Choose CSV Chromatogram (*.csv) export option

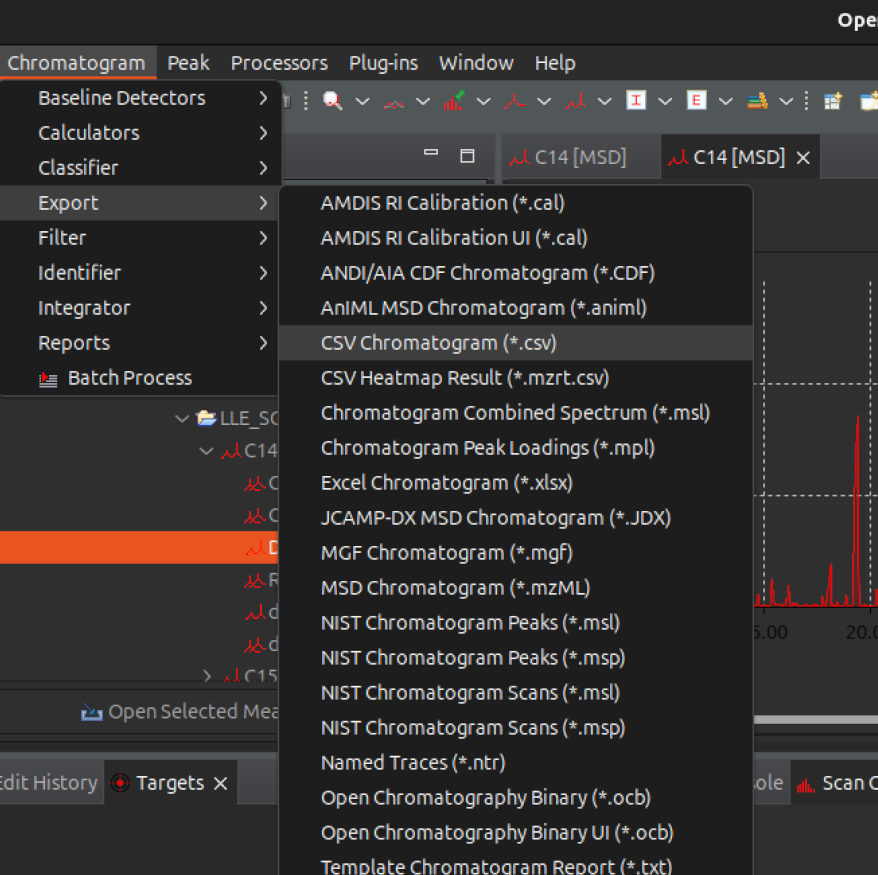pyautogui.click(x=438, y=343)
